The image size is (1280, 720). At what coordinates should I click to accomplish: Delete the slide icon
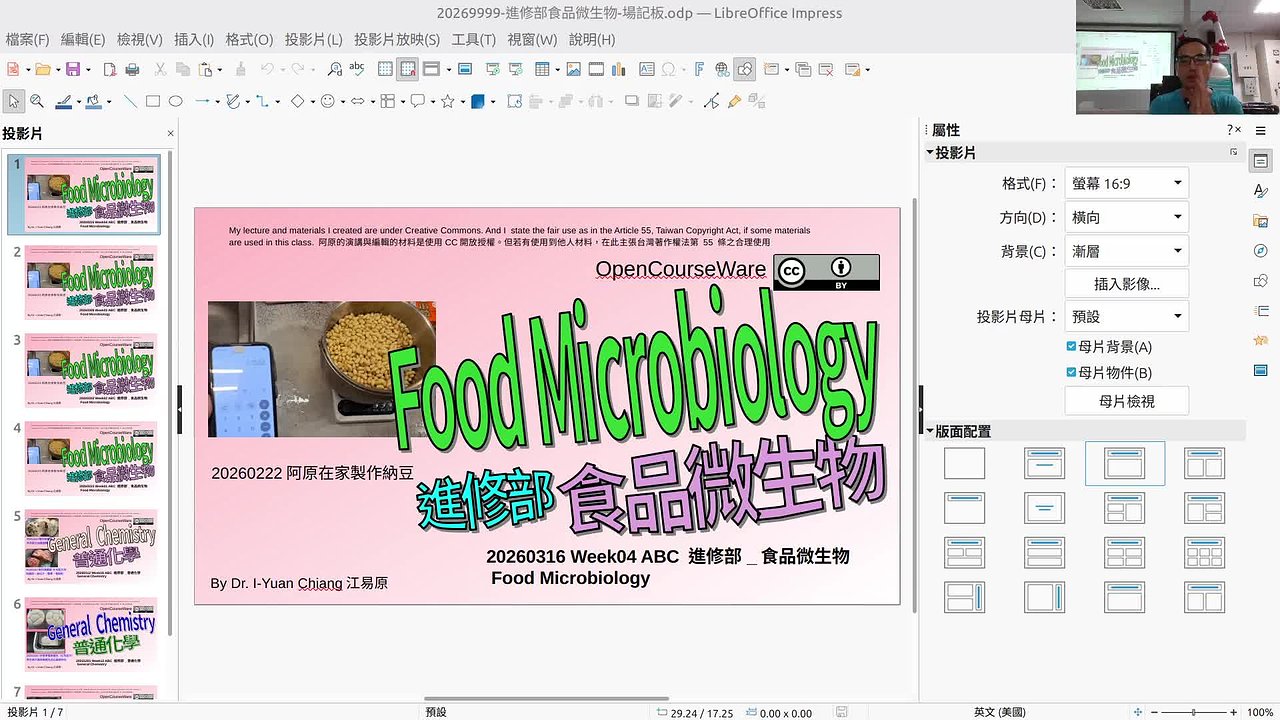pos(826,70)
